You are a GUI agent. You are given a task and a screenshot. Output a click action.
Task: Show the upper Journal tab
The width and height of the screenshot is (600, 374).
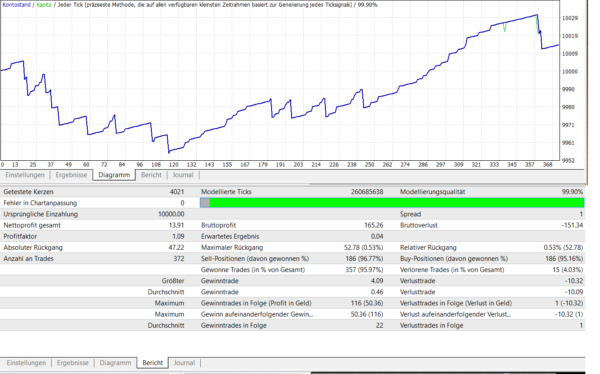point(183,175)
